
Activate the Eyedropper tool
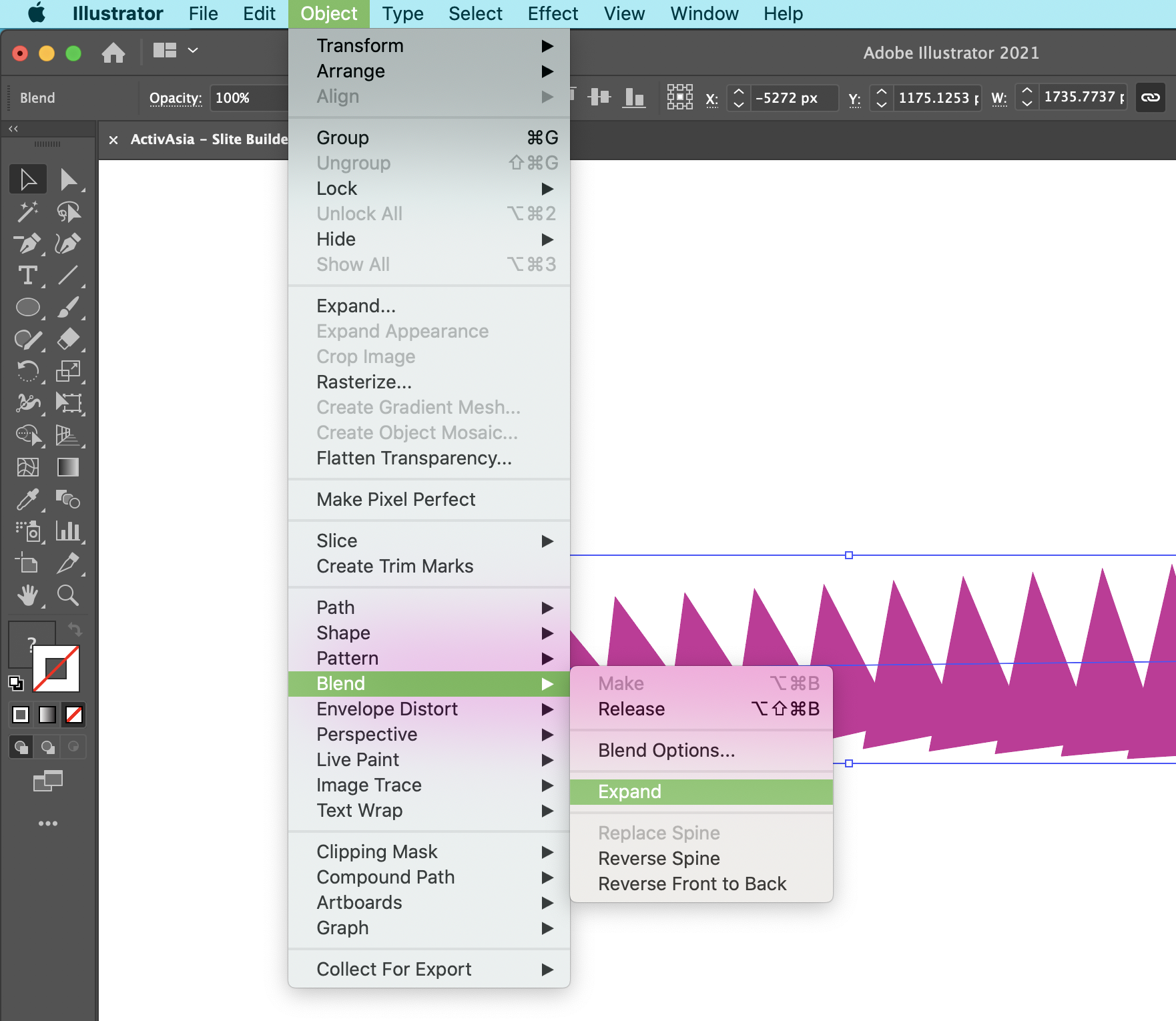point(27,499)
